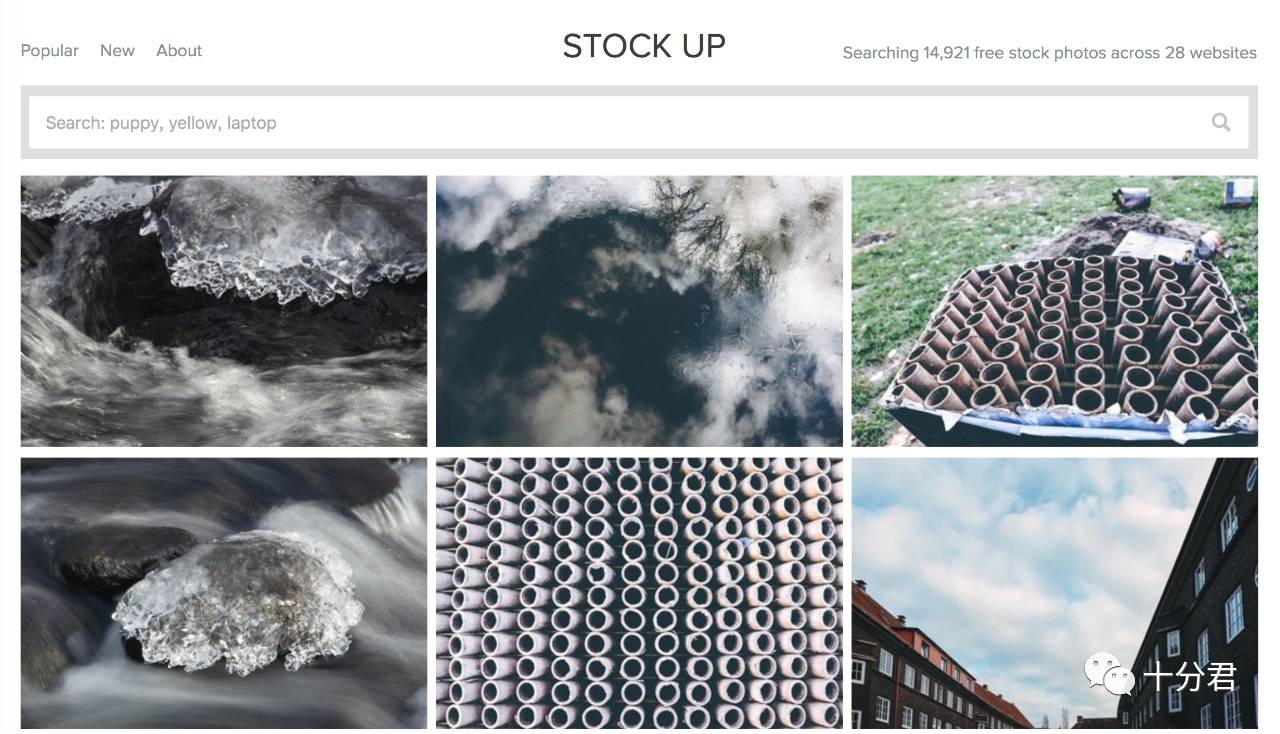This screenshot has width=1280, height=734.
Task: Click the STOCK UP site logo
Action: 644,46
